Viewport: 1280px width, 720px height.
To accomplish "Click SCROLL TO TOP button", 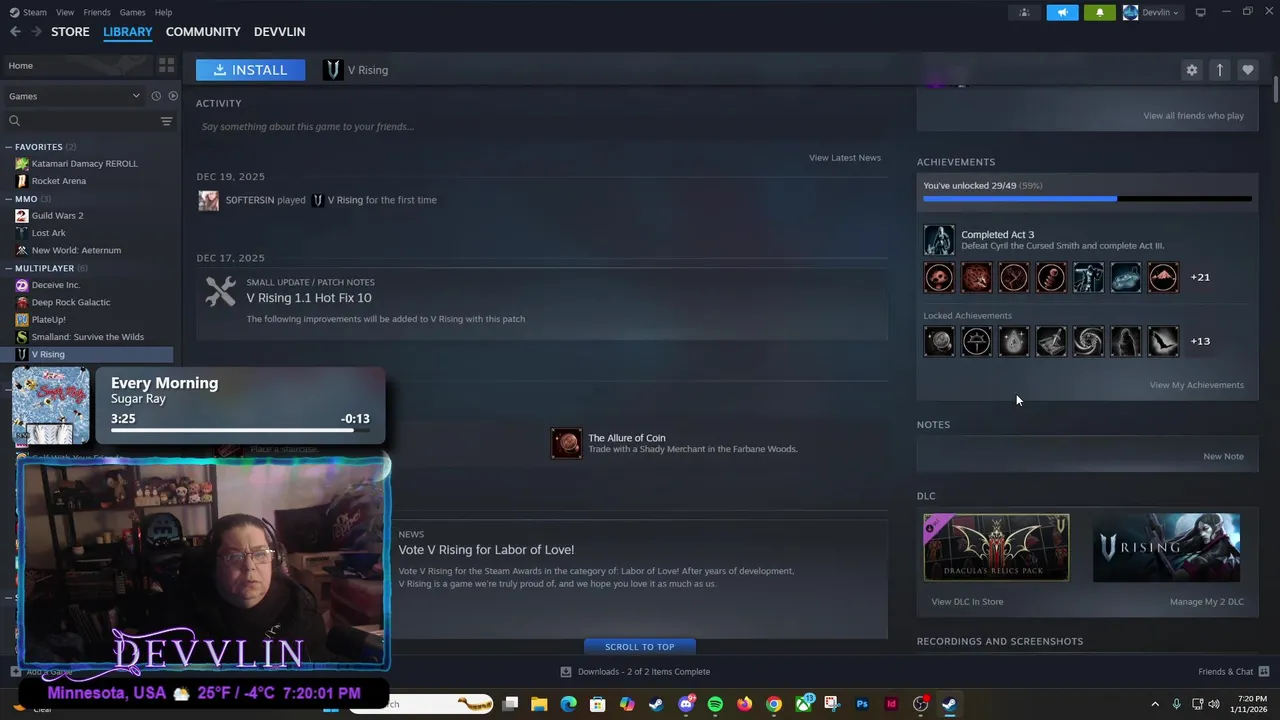I will point(640,647).
